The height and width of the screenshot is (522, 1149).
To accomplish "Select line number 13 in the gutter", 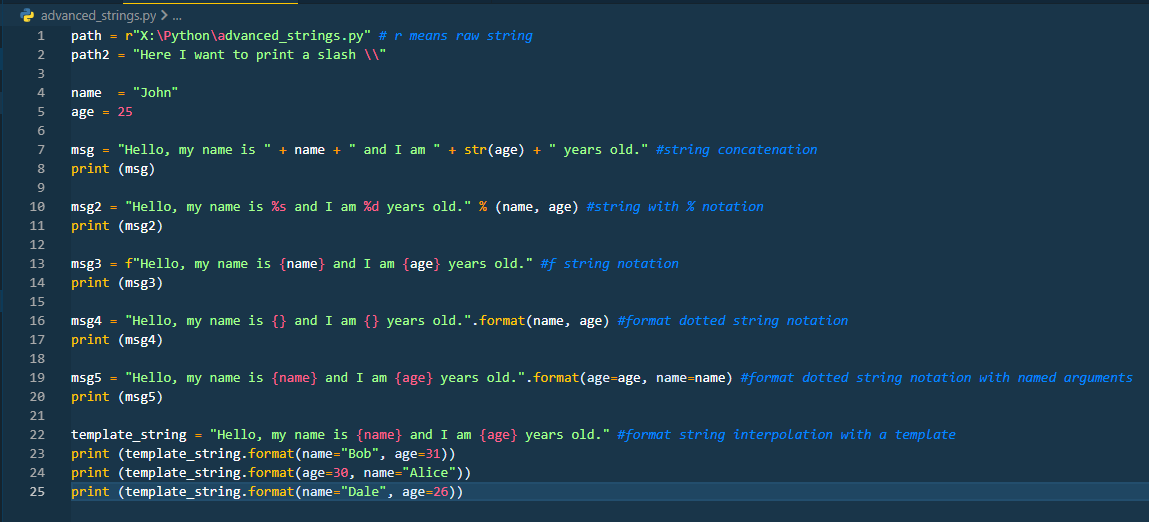I will pos(37,264).
